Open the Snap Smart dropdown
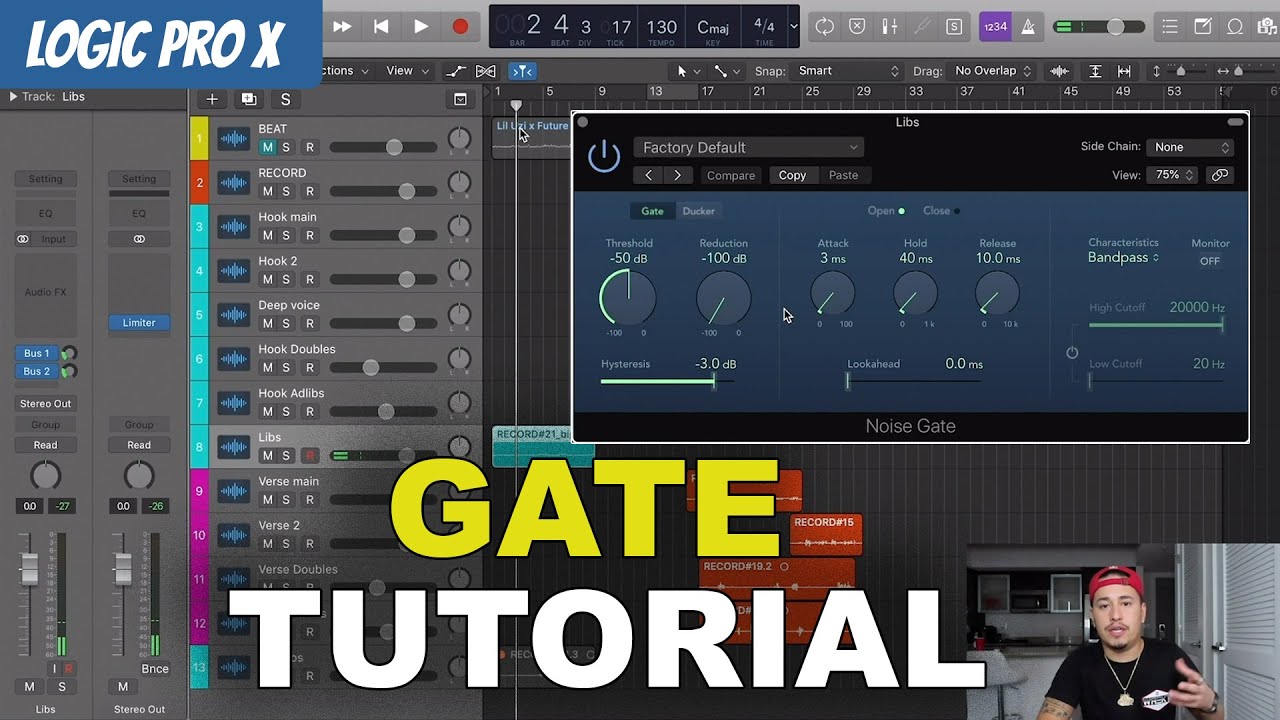The height and width of the screenshot is (720, 1280). click(x=848, y=71)
